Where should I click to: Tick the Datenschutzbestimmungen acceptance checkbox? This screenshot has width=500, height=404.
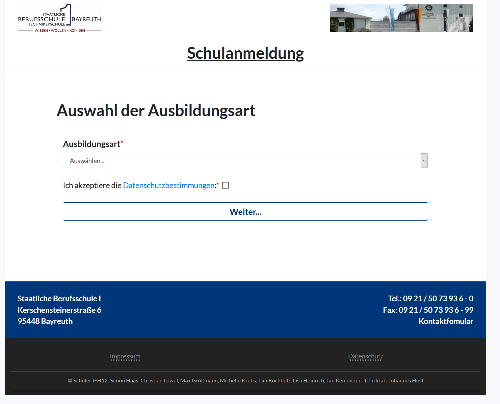pyautogui.click(x=225, y=185)
